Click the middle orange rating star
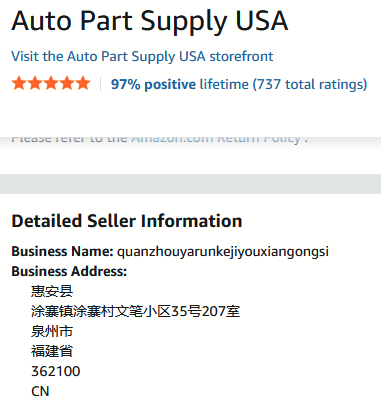 click(51, 83)
